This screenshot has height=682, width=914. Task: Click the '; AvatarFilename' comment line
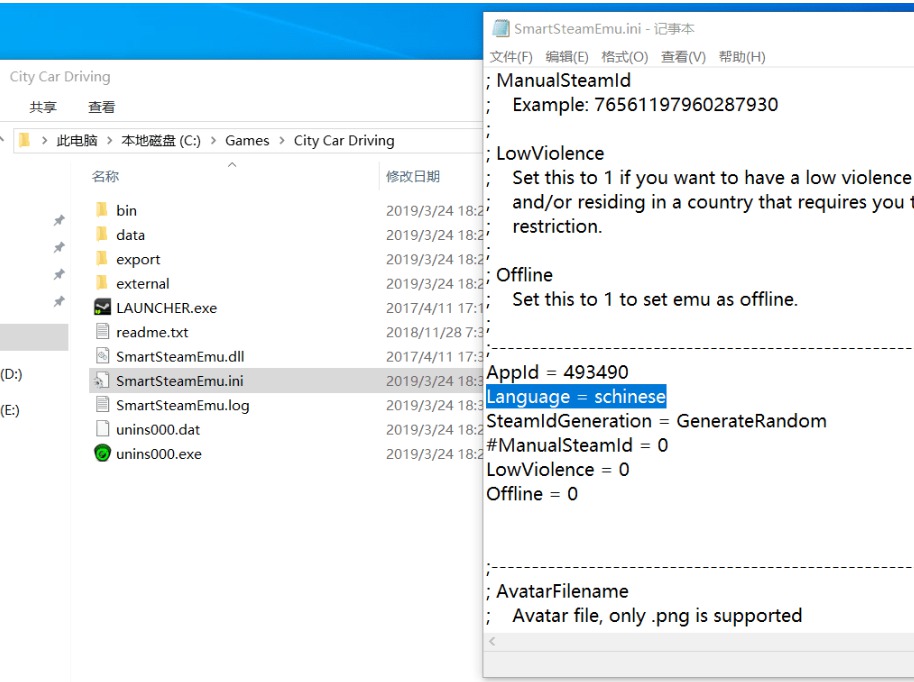point(557,591)
